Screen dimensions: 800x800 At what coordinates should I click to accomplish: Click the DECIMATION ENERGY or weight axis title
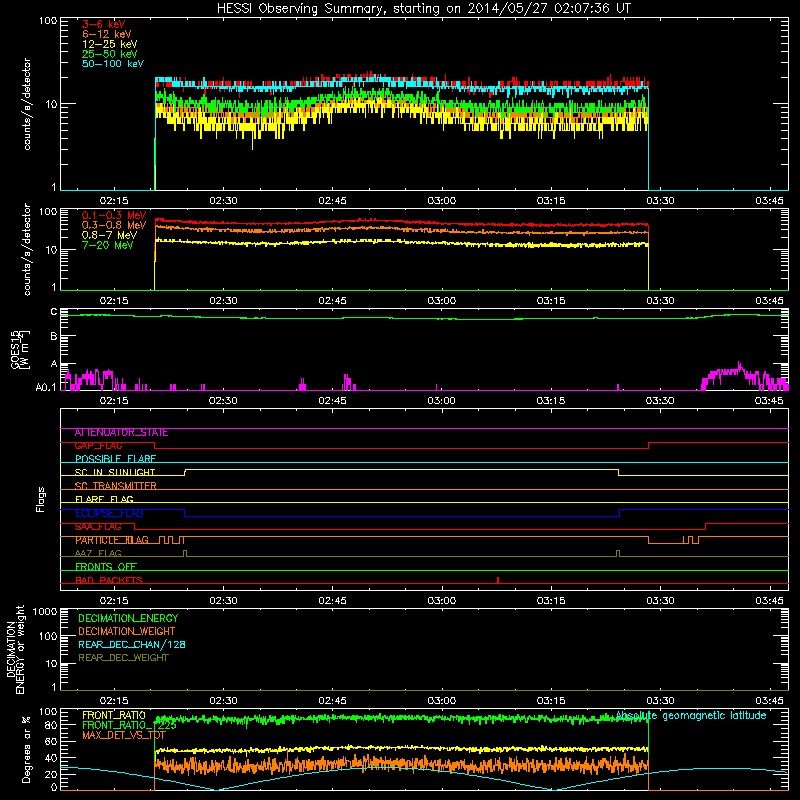(x=15, y=649)
